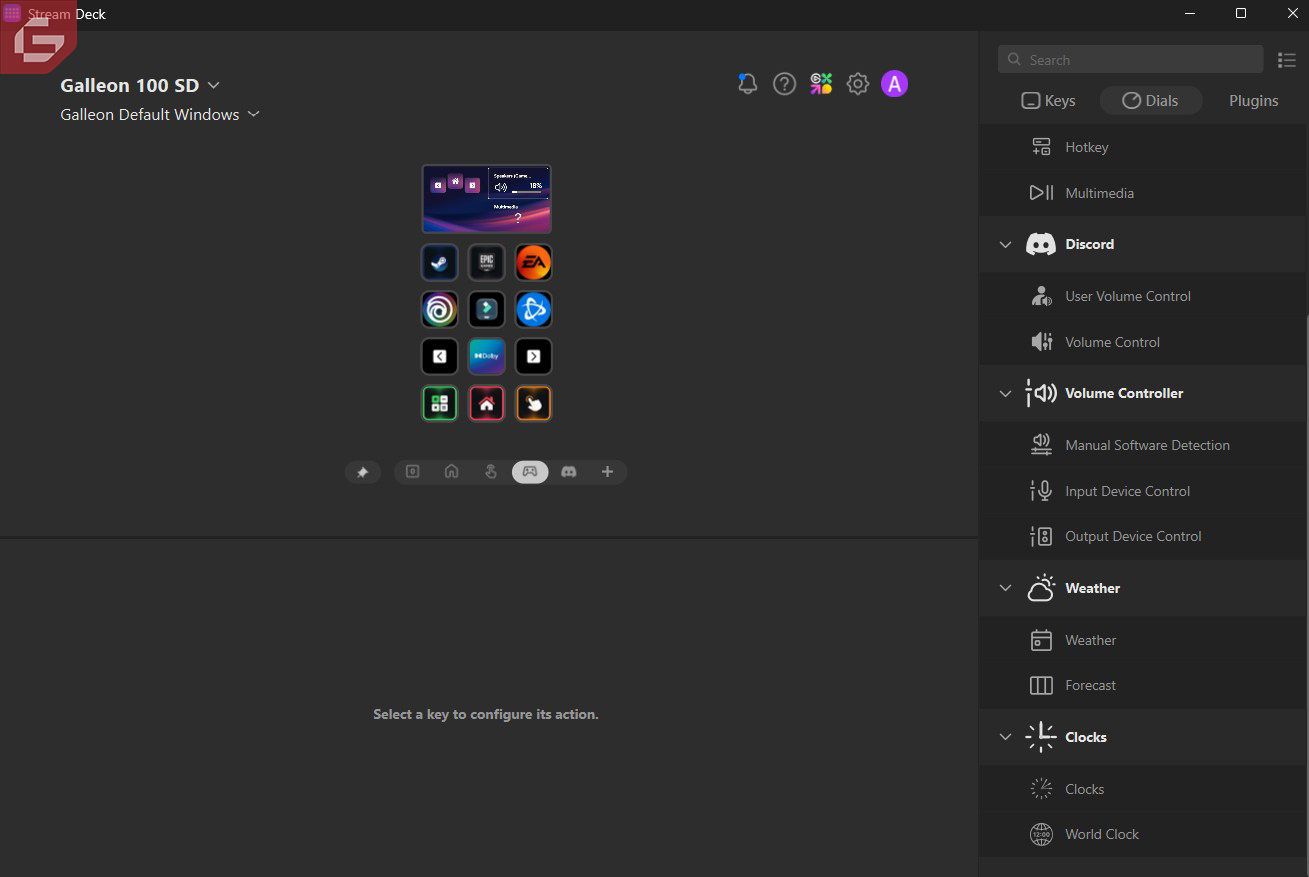The width and height of the screenshot is (1309, 877).
Task: Open the Marketplace colorful icon
Action: (821, 84)
